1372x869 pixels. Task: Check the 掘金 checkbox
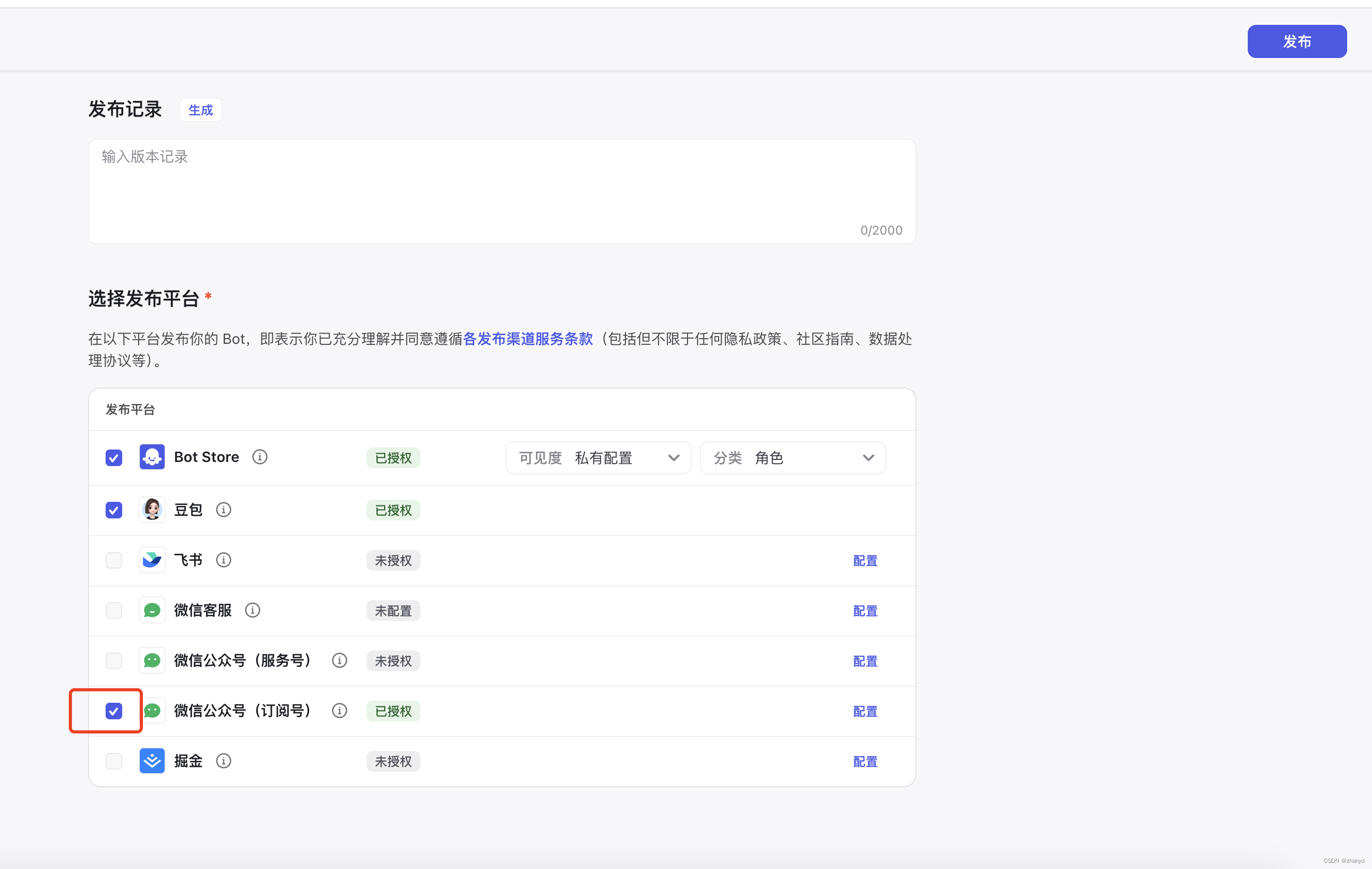coord(114,761)
